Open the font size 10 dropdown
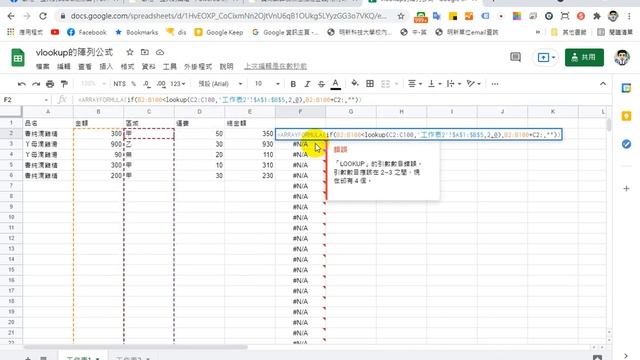640x360 pixels. [267, 84]
